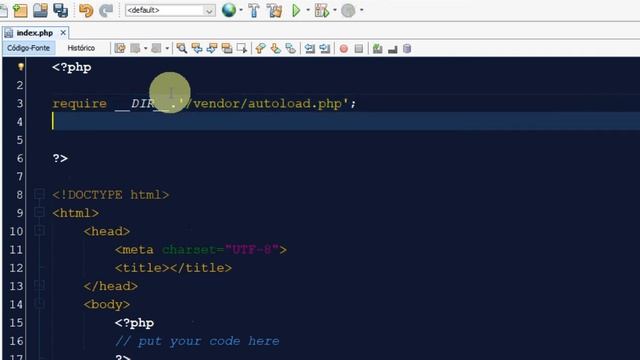Viewport: 640px width, 360px height.
Task: Go to Previous Bookmark icon
Action: click(x=260, y=49)
